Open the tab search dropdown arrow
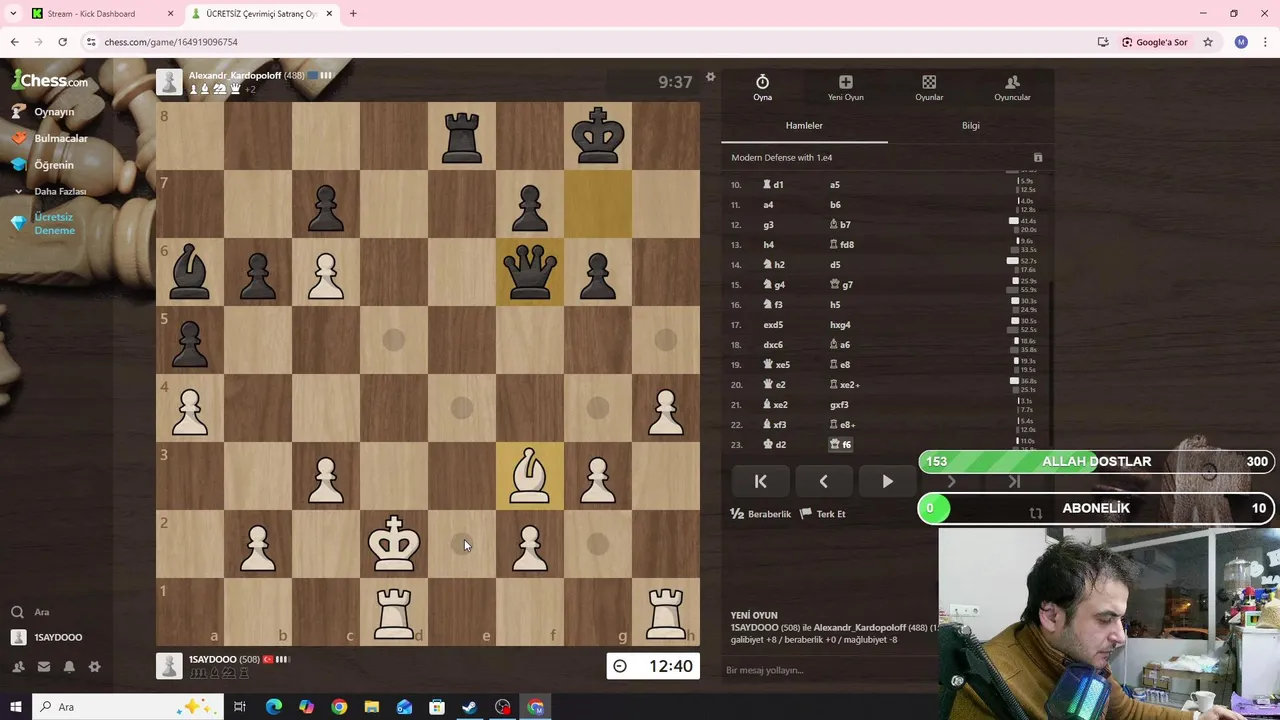This screenshot has width=1280, height=720. tap(13, 14)
